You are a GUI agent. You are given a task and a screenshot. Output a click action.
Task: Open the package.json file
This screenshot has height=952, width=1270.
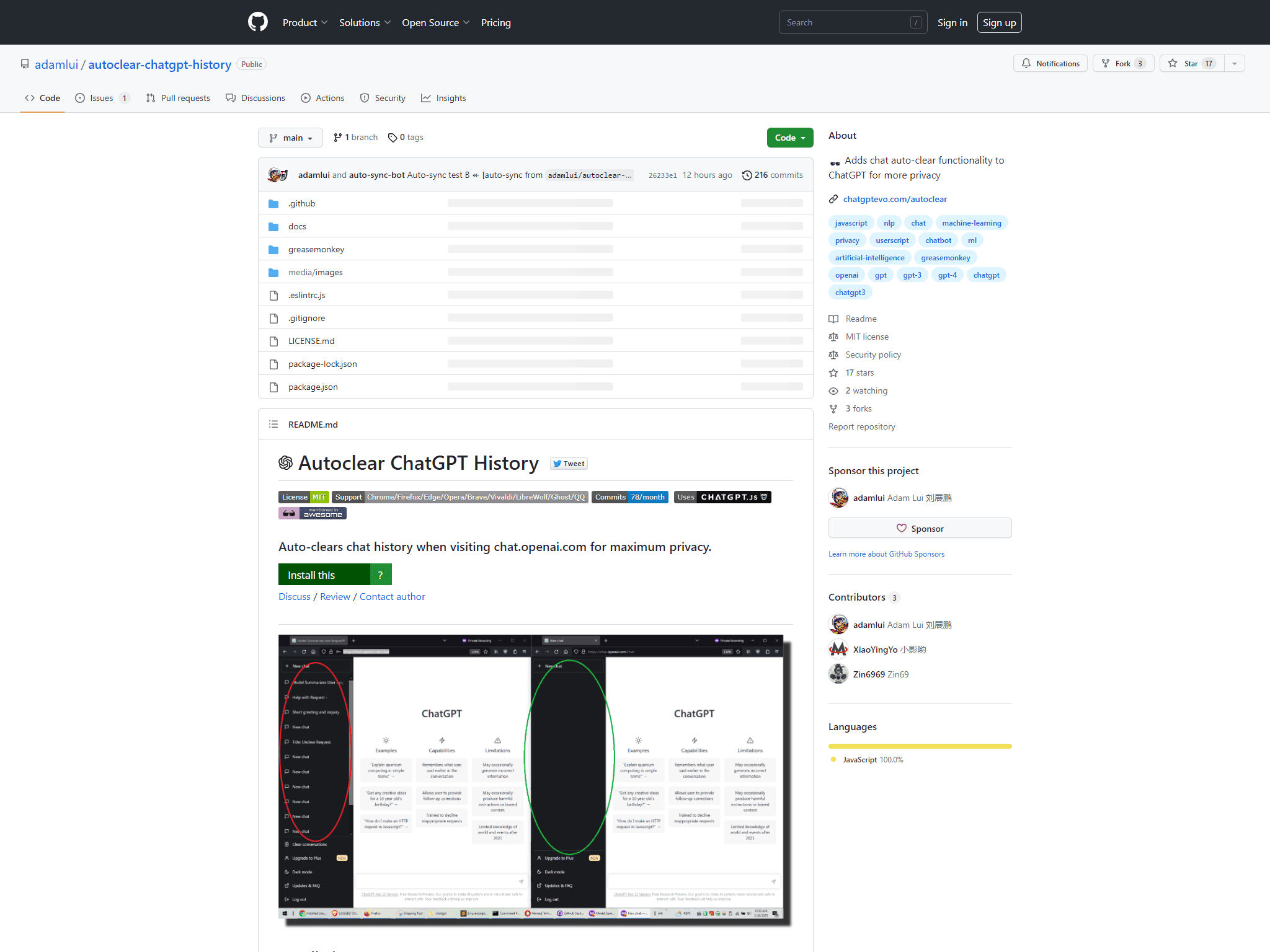click(x=313, y=387)
